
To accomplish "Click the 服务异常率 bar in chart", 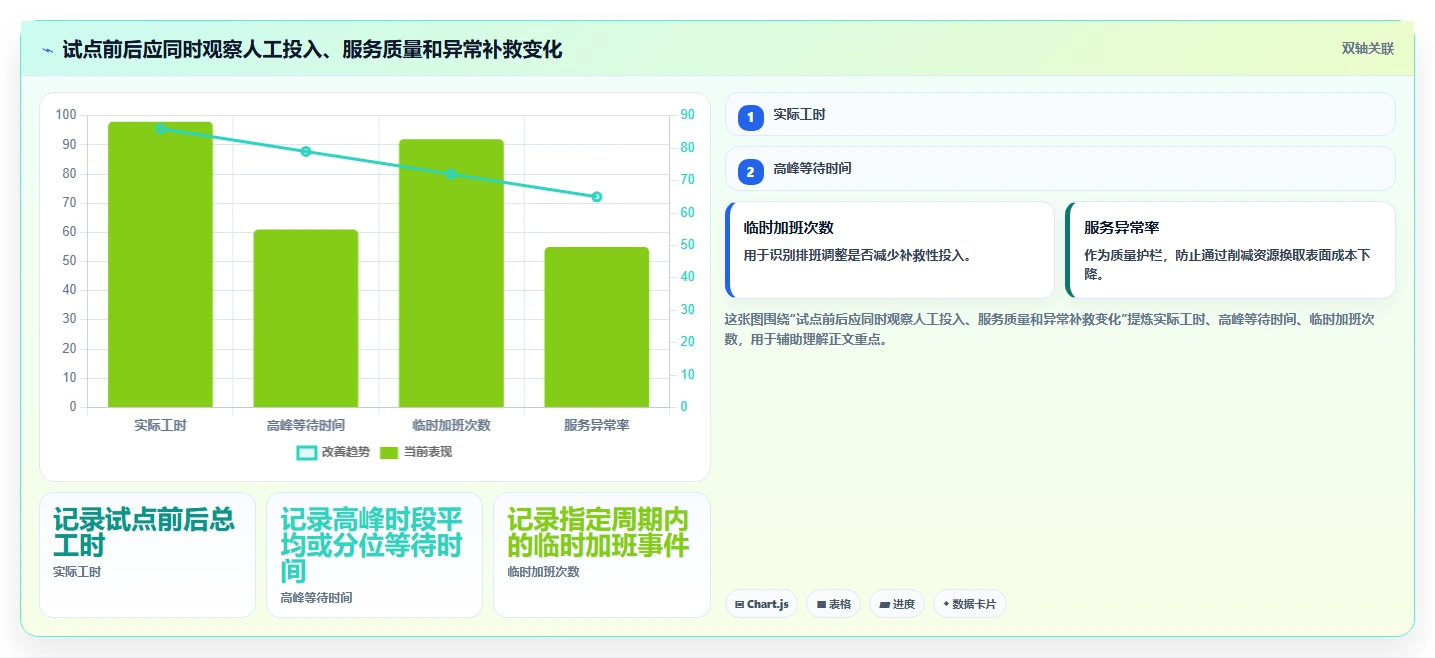I will (597, 327).
